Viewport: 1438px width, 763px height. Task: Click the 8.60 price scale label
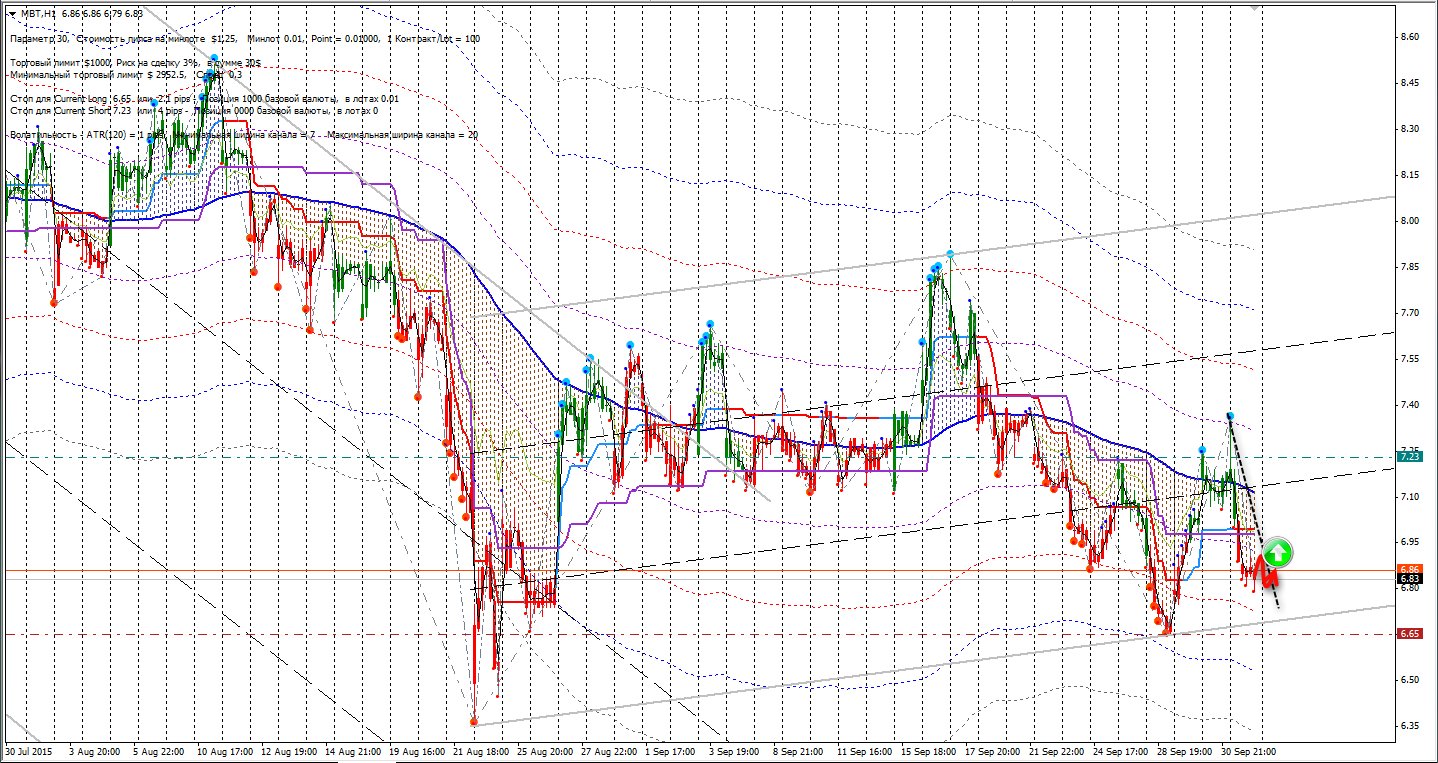(x=1411, y=37)
